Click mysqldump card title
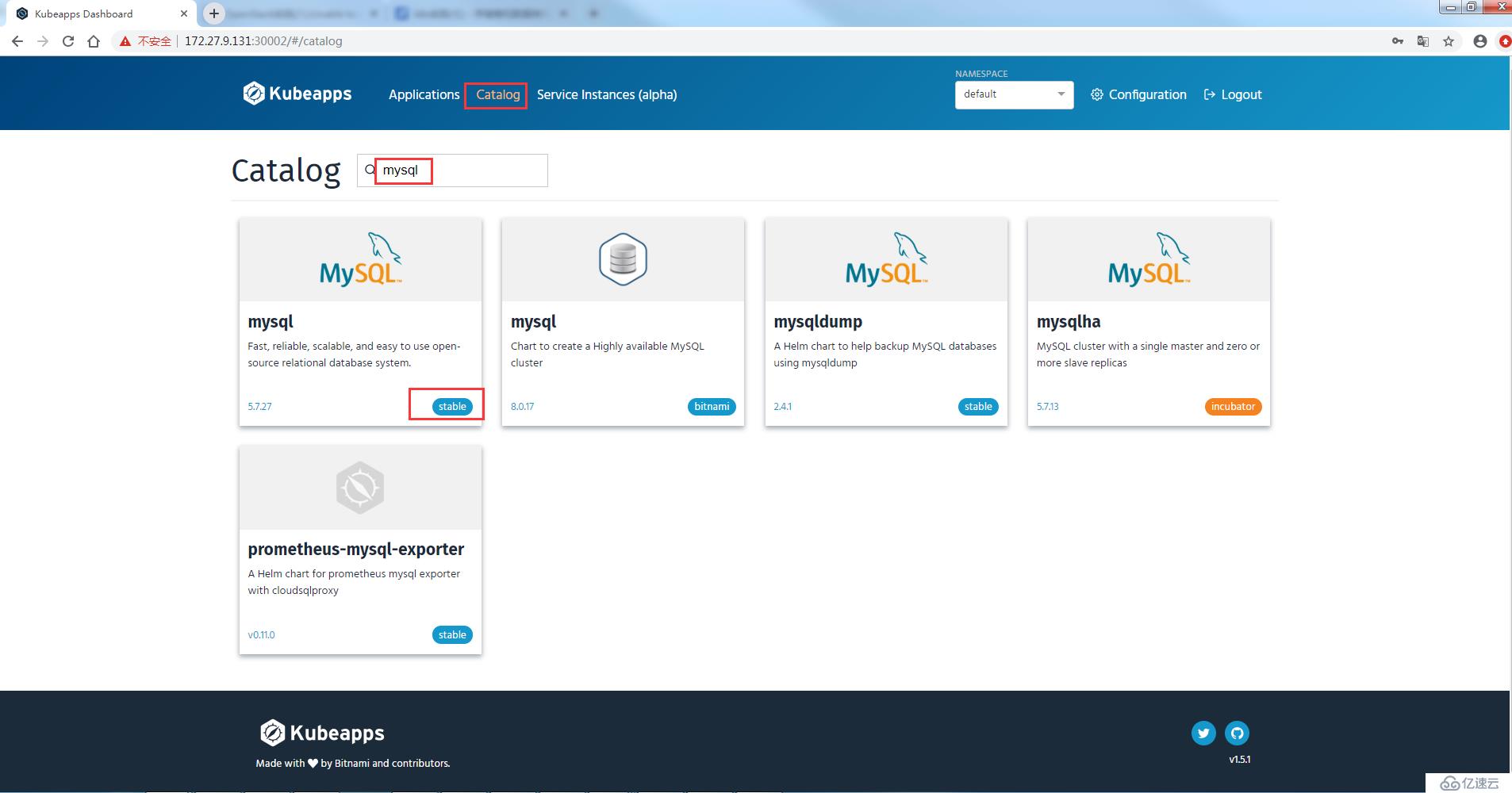 tap(818, 322)
